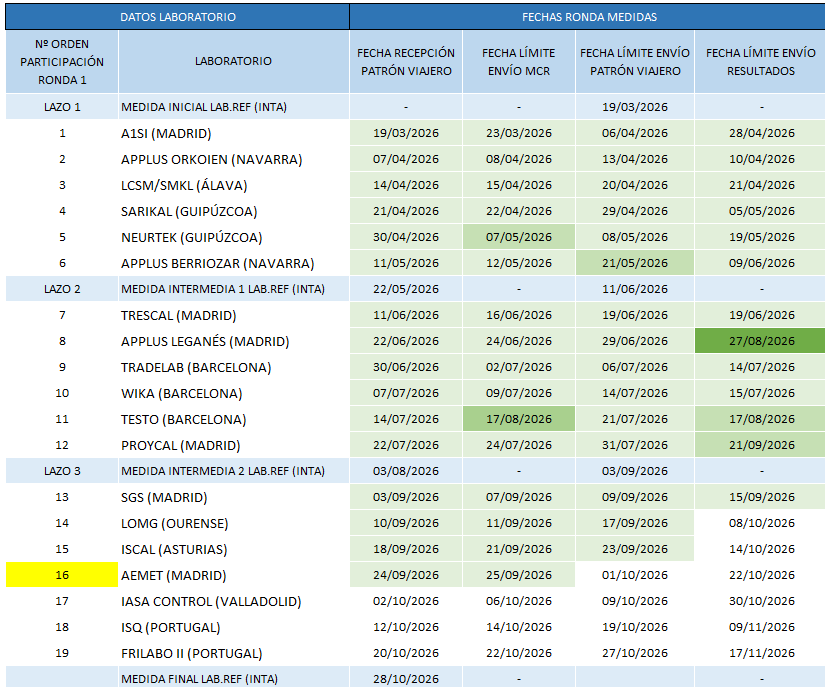This screenshot has height=687, width=825.
Task: Select the A1SI (MADRID) laboratory cell
Action: pos(234,133)
